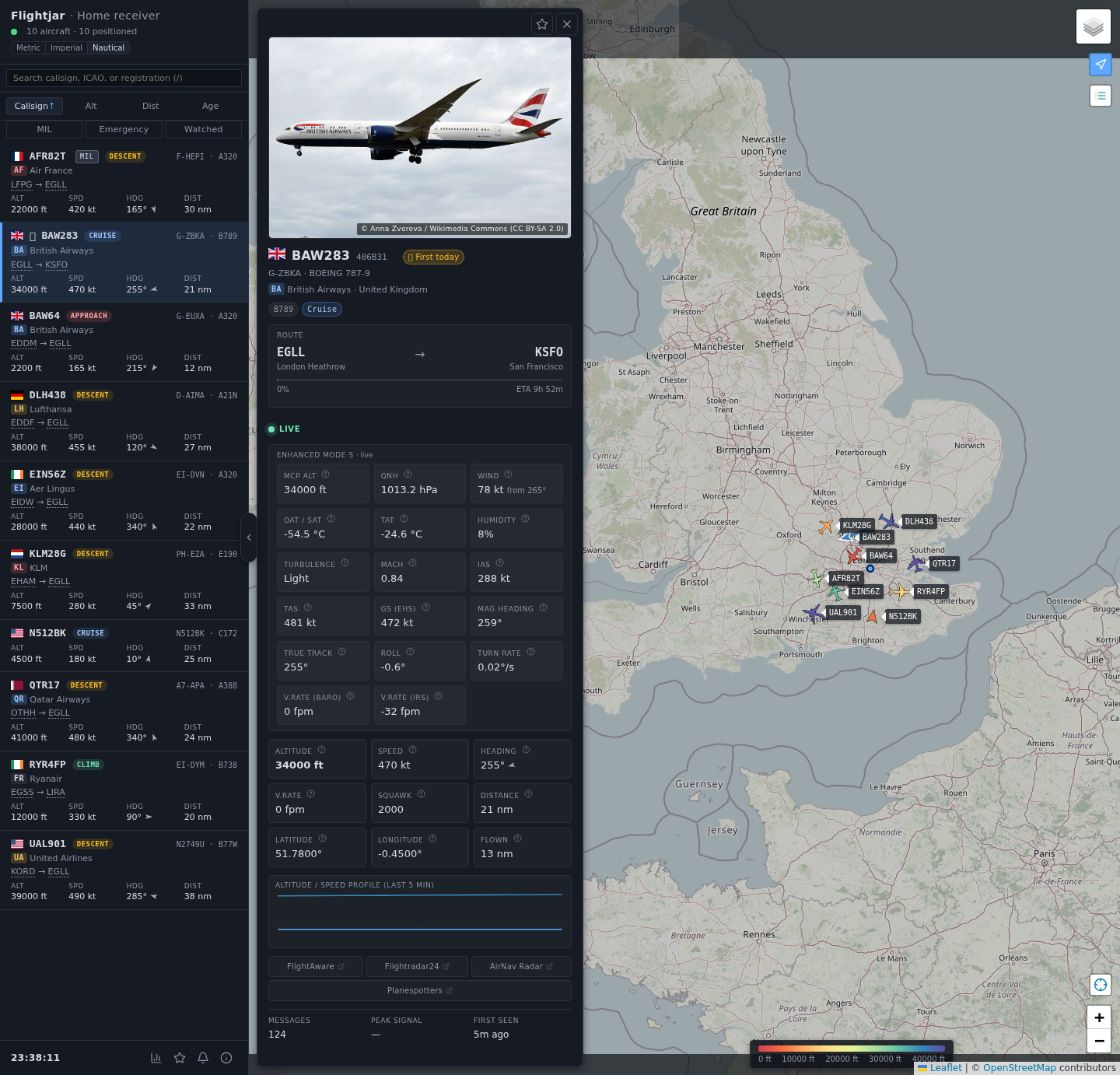1120x1075 pixels.
Task: Open the map layers control
Action: coord(1094,26)
